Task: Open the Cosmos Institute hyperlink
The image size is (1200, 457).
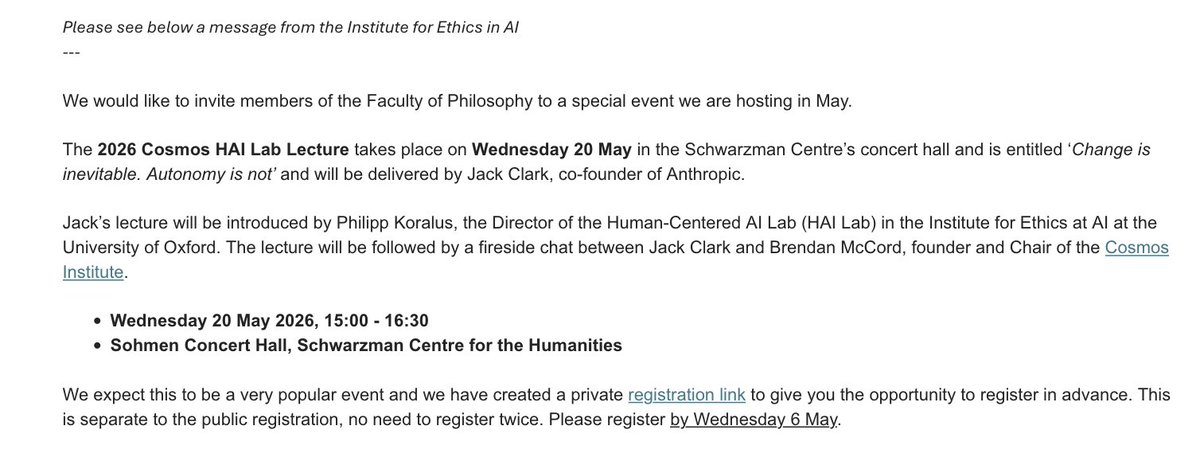Action: click(1136, 259)
